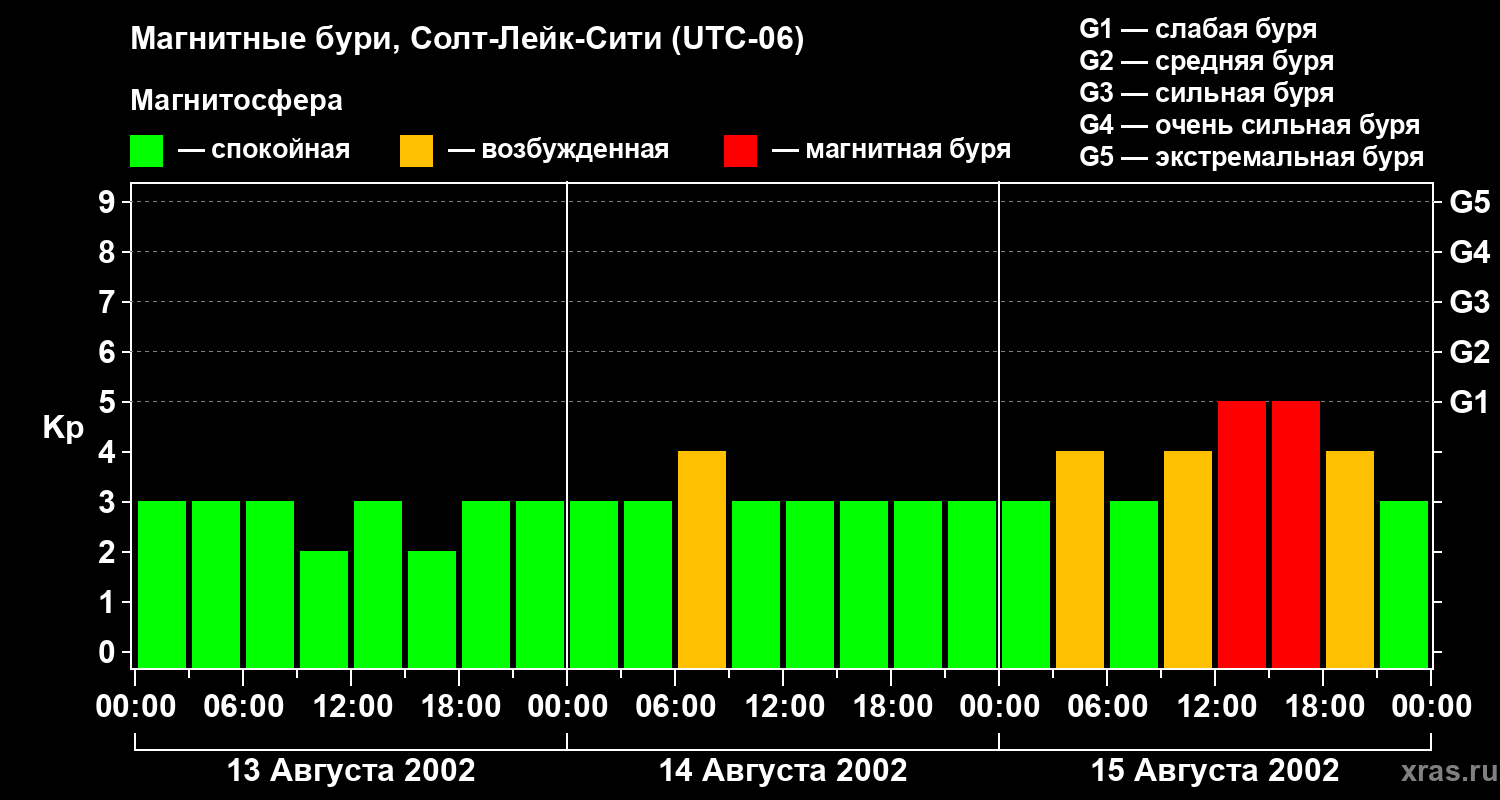Click the green bar between the orange bars on 15 August morning

pyautogui.click(x=1134, y=584)
